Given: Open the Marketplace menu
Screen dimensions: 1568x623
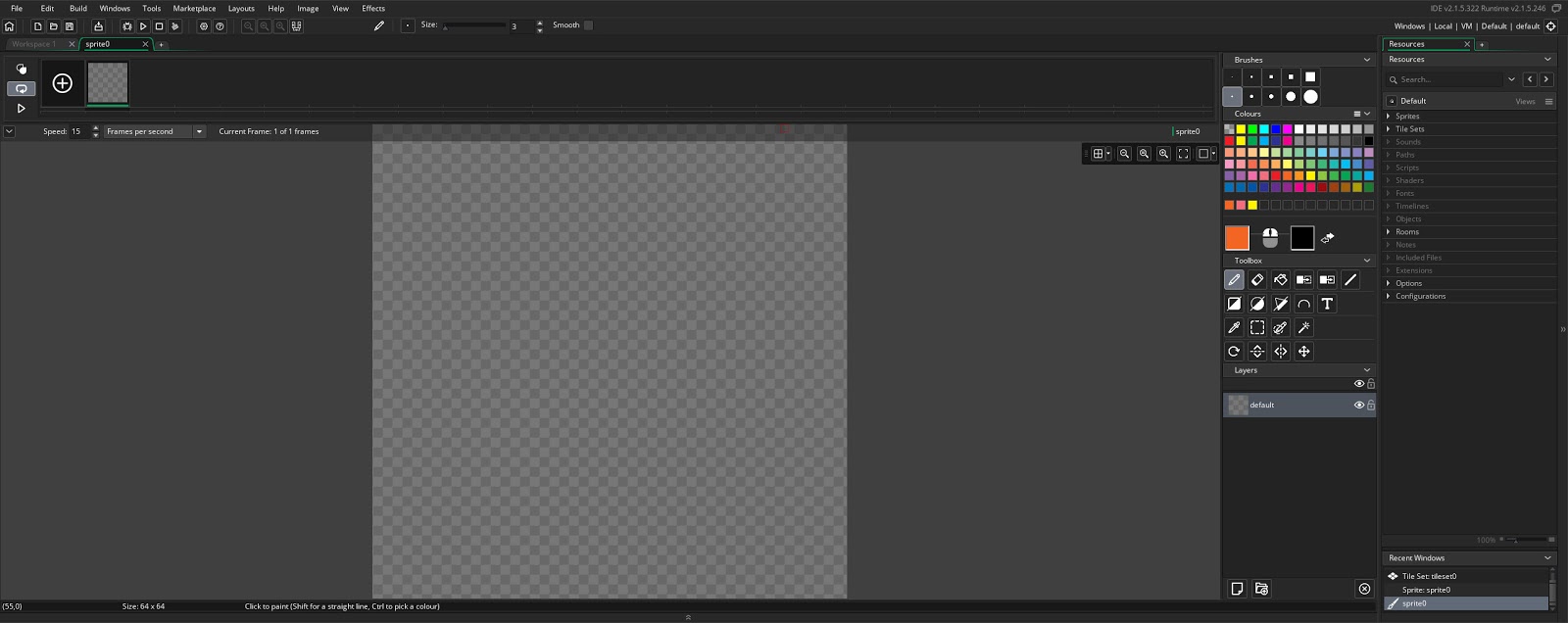Looking at the screenshot, I should pos(194,8).
